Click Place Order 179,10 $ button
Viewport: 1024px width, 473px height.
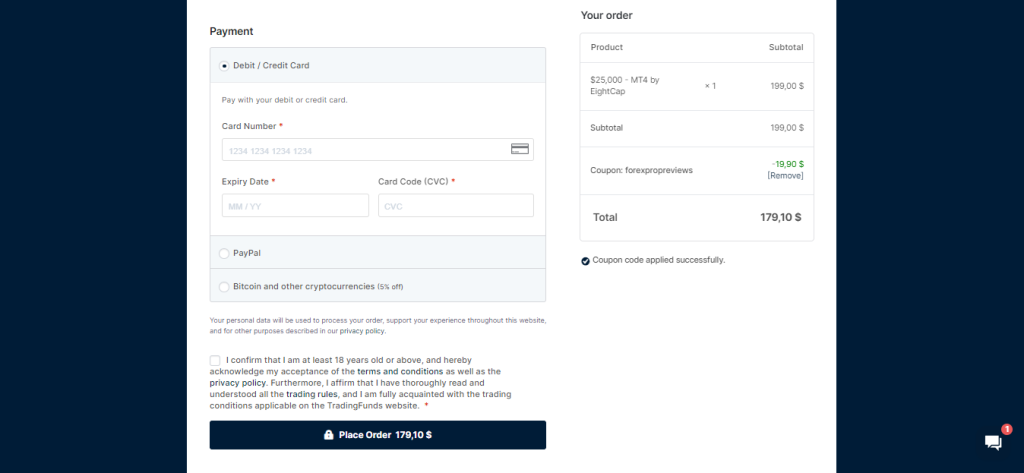[377, 435]
